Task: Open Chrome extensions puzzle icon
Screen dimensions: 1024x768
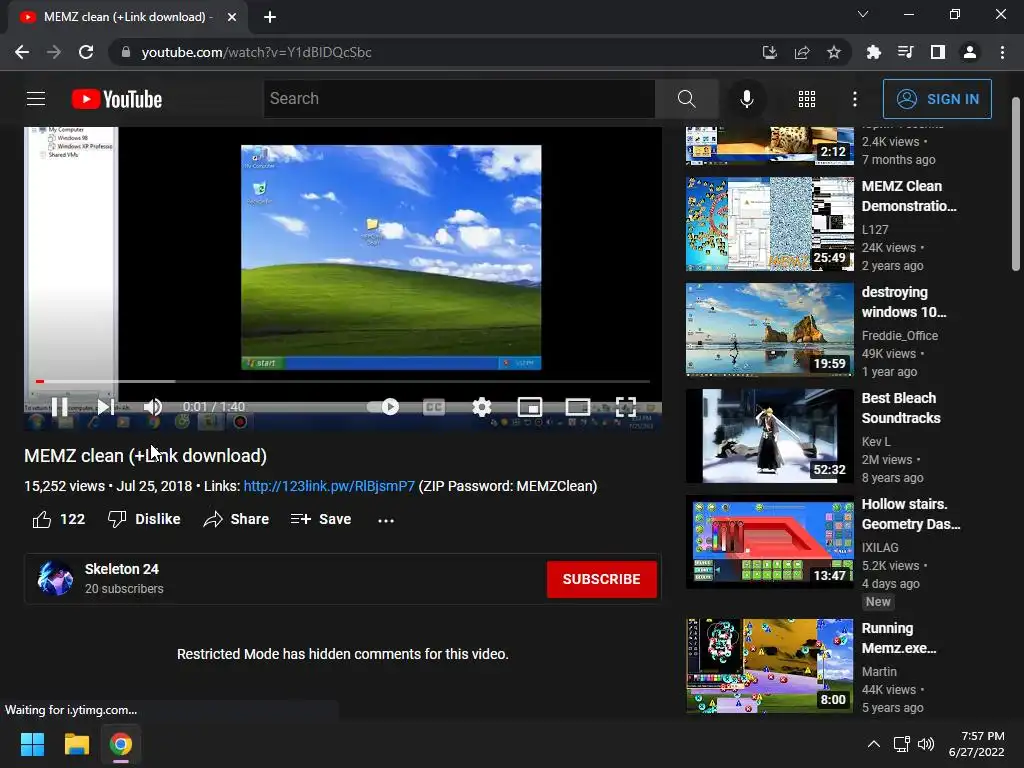Action: point(873,52)
